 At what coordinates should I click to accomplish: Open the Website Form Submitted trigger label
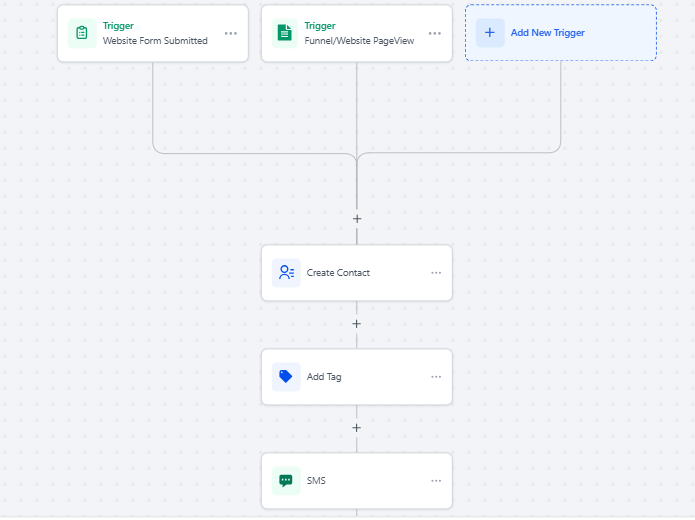click(155, 41)
